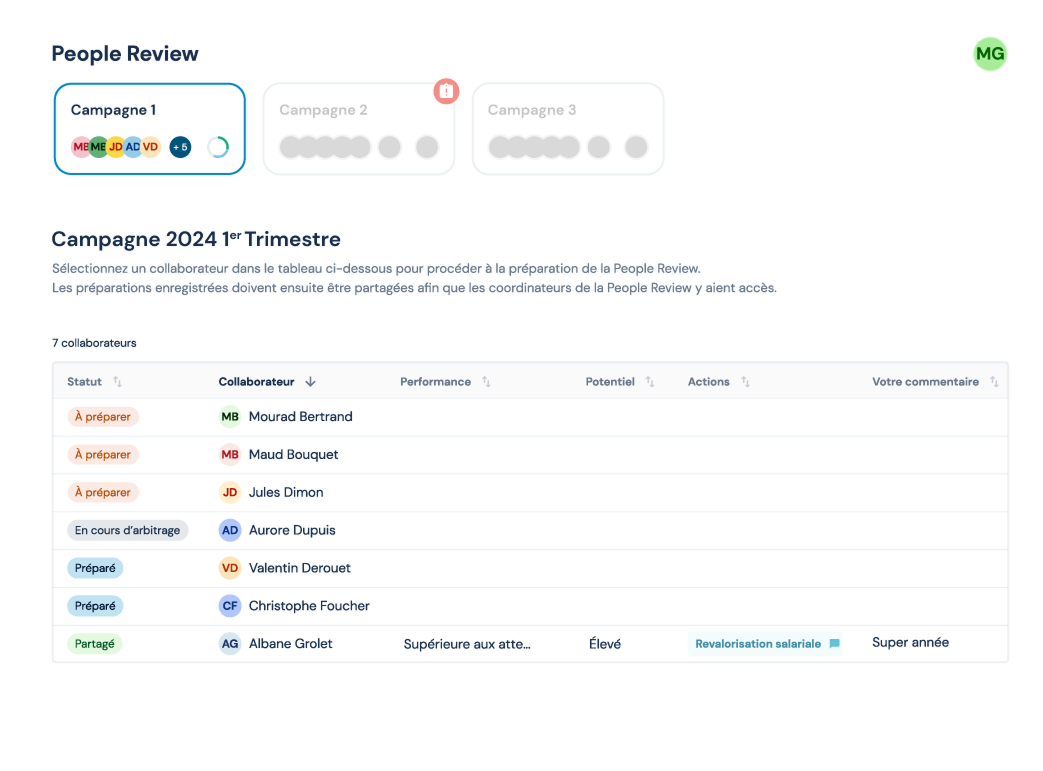
Task: Click the CF avatar for Christophe Foucher
Action: (x=230, y=606)
